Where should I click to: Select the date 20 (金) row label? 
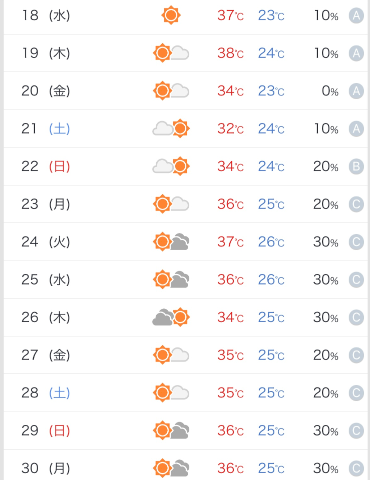(x=46, y=91)
